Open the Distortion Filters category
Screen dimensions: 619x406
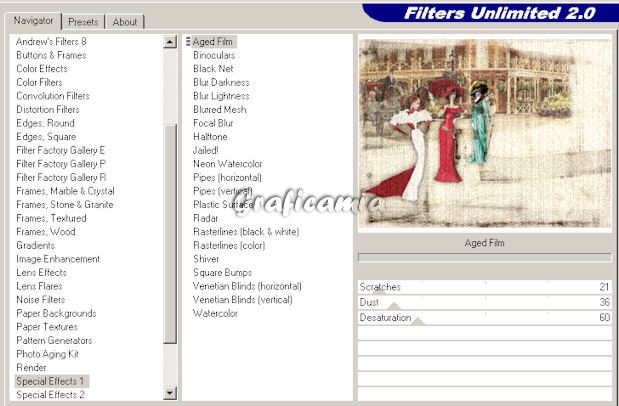[48, 109]
